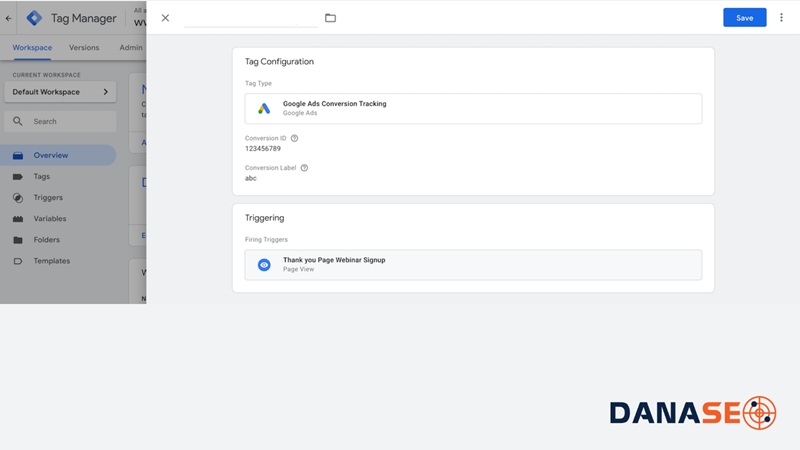Viewport: 800px width, 450px height.
Task: Open the three-dot more options menu
Action: pyautogui.click(x=781, y=18)
